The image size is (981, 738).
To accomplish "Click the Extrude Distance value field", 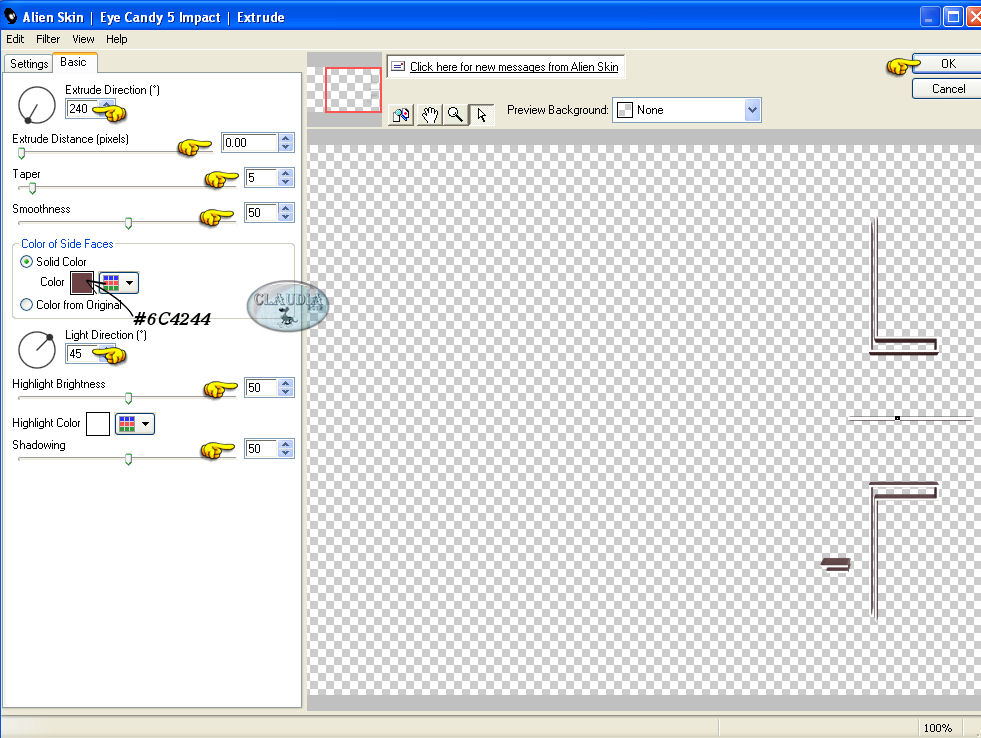I will [250, 143].
